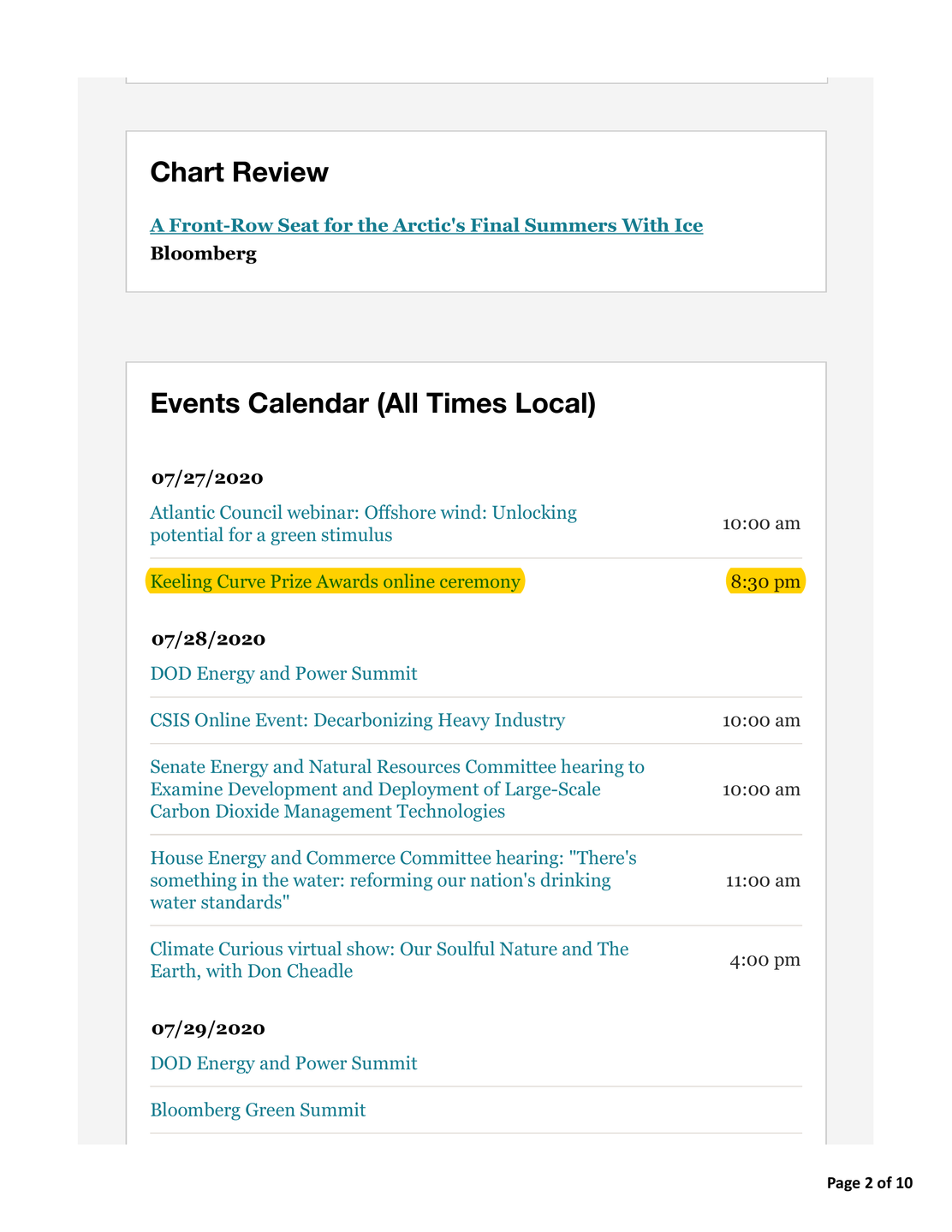Screen dimensions: 952x1232
Task: Open Keeling Curve Prize Awards ceremony link
Action: 335,582
